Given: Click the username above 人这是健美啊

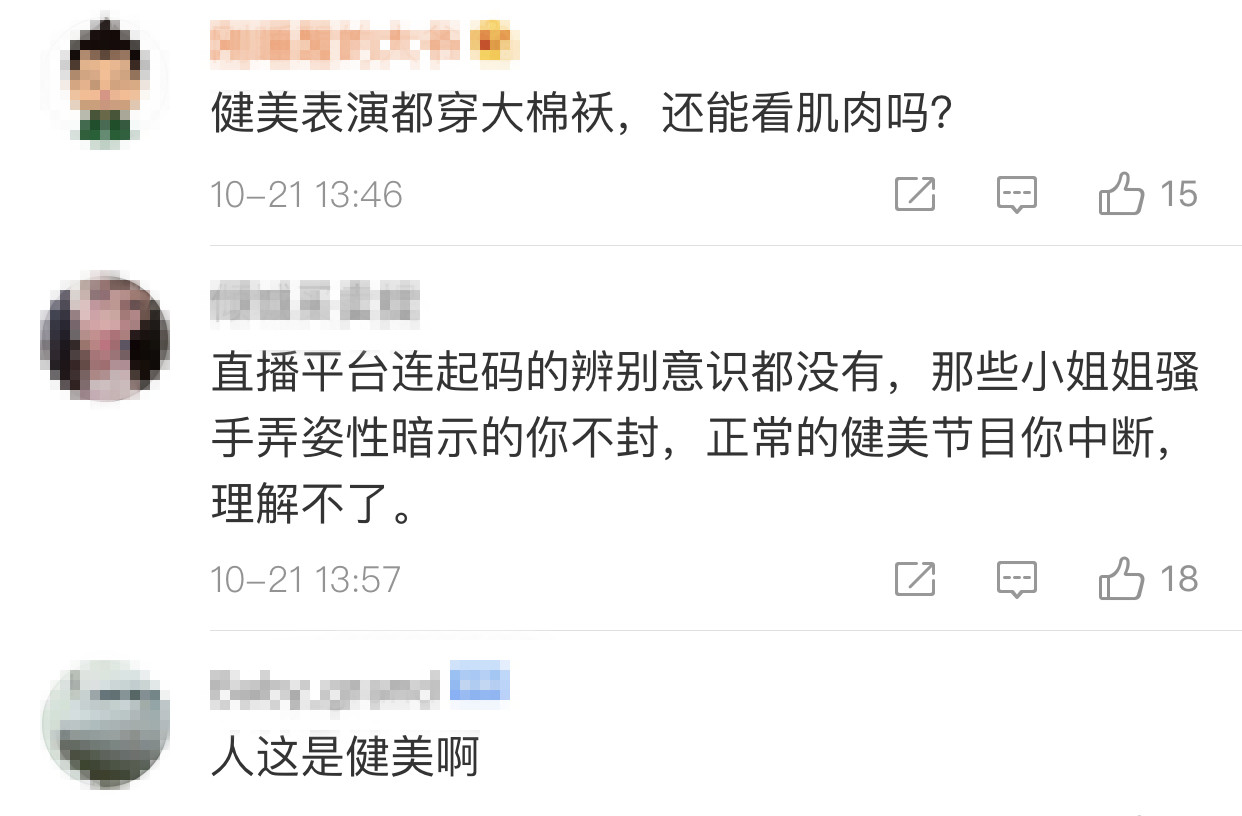Looking at the screenshot, I should click(x=325, y=689).
